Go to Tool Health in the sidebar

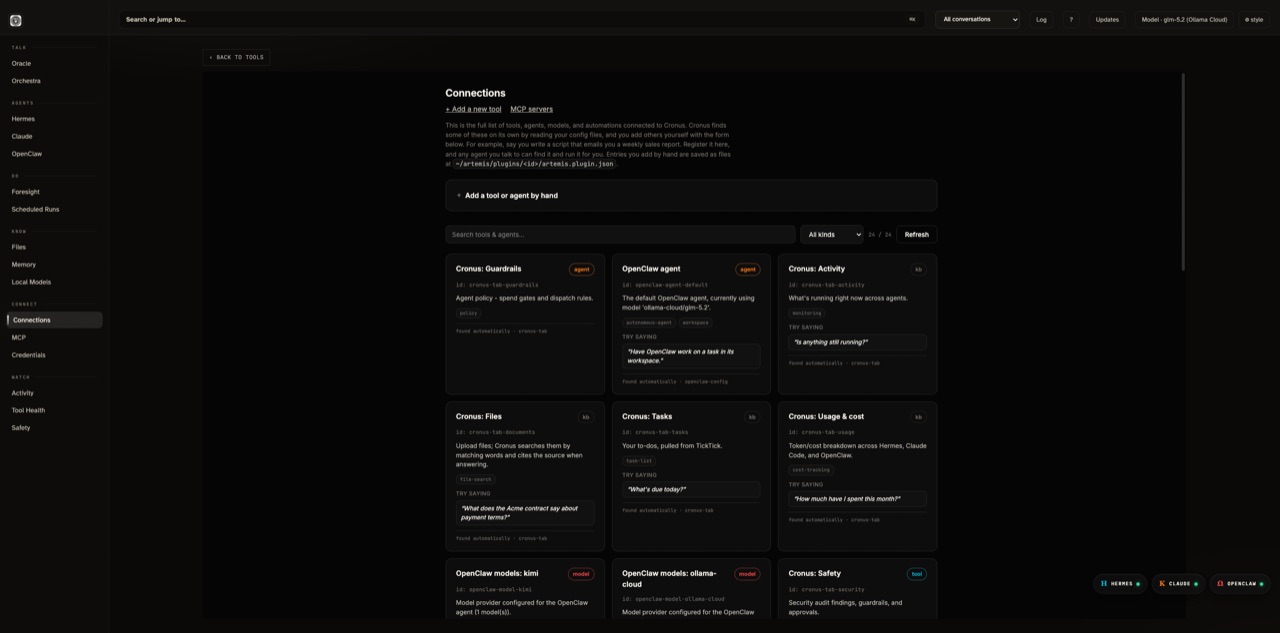[x=28, y=410]
